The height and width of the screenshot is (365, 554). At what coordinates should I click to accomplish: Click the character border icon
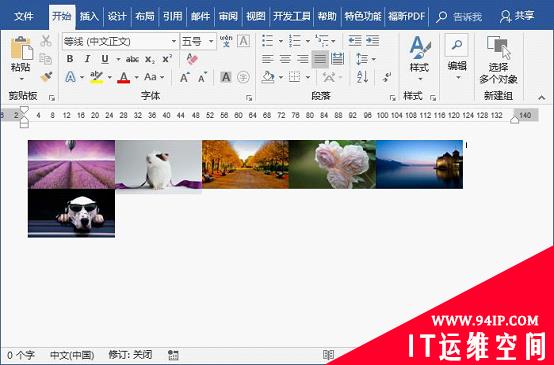[243, 41]
